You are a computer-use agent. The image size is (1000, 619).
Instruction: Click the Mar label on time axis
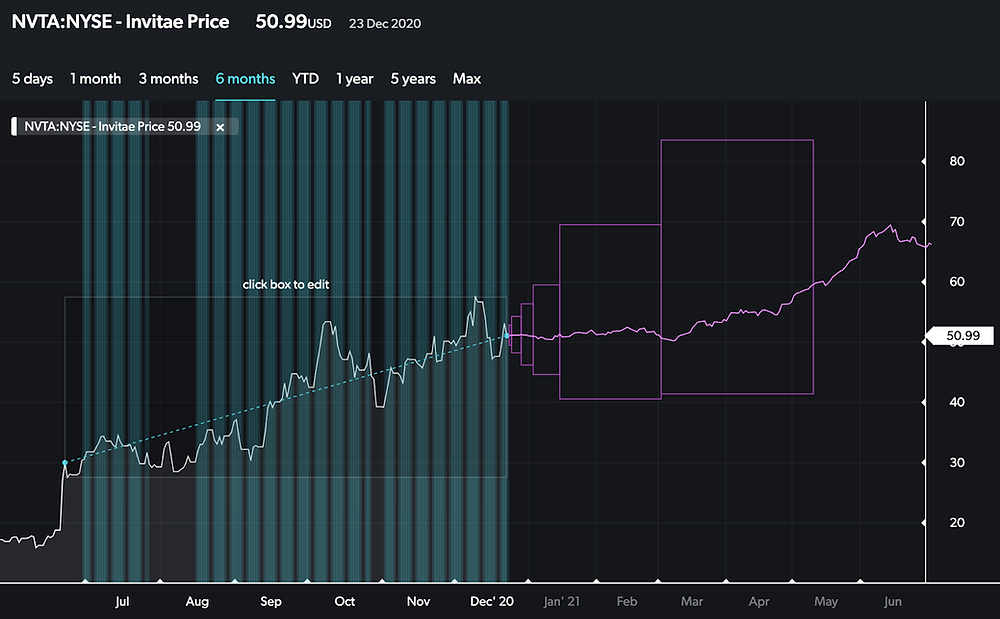[x=692, y=601]
